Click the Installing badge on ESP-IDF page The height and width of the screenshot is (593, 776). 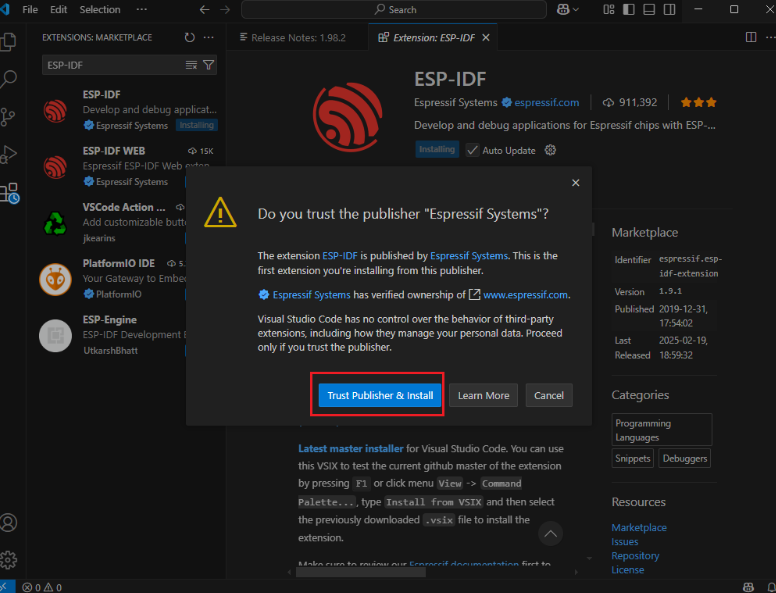coord(436,149)
